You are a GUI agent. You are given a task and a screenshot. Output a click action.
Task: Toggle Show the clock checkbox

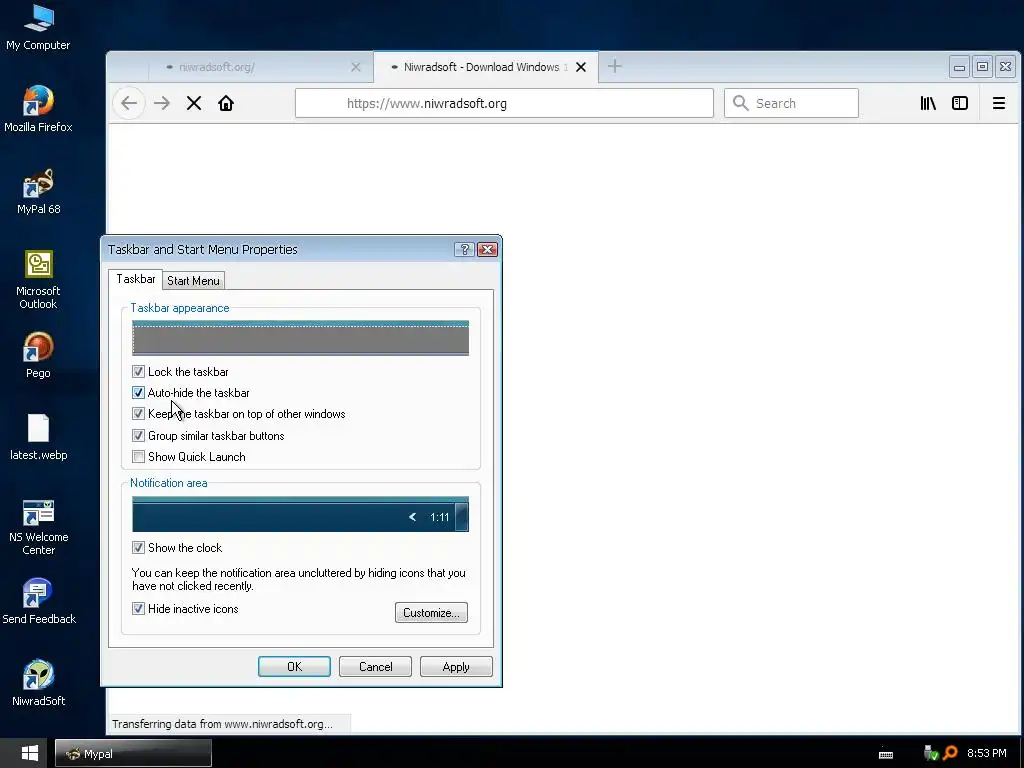pos(138,547)
